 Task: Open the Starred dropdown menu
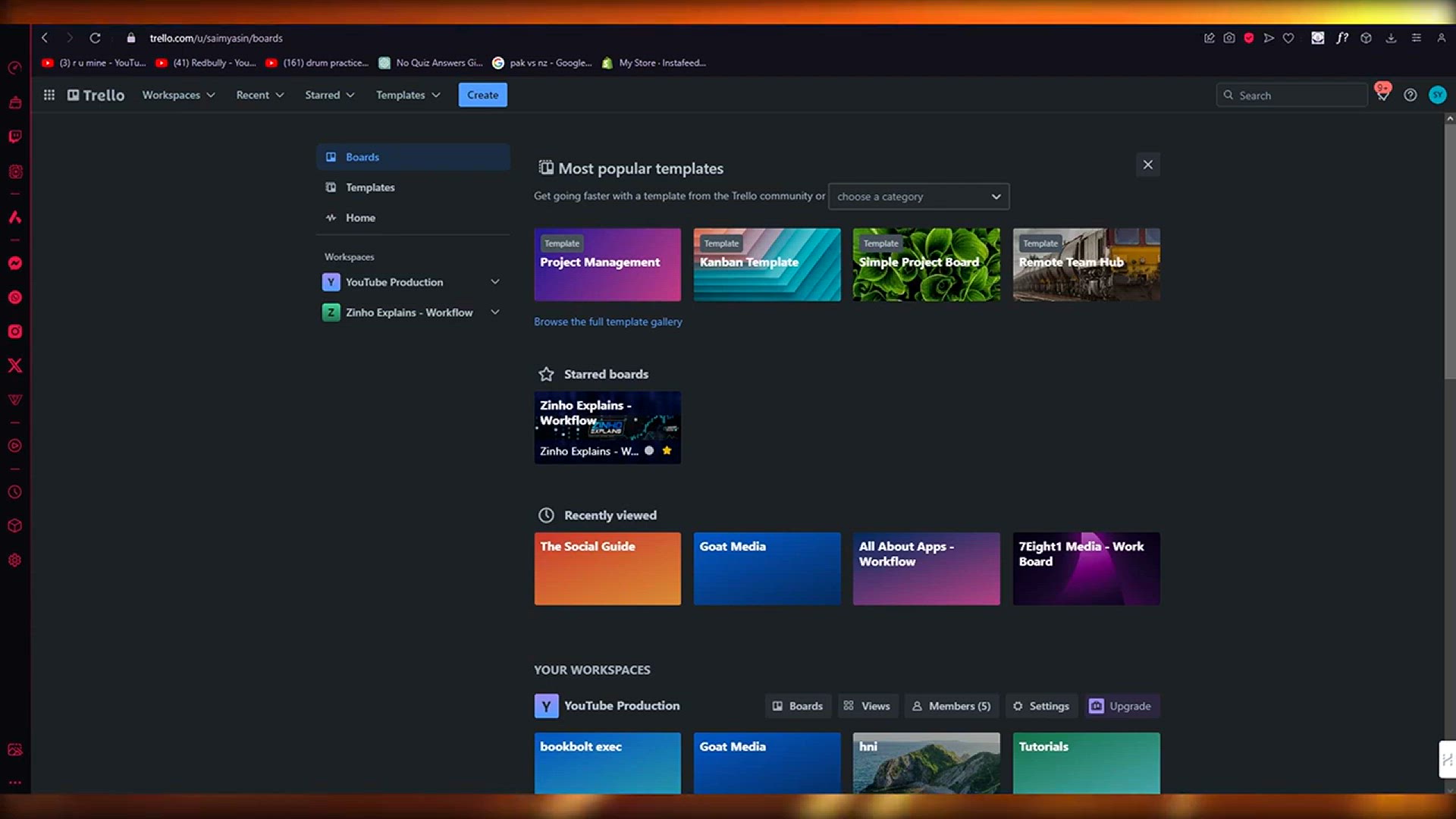pos(329,95)
